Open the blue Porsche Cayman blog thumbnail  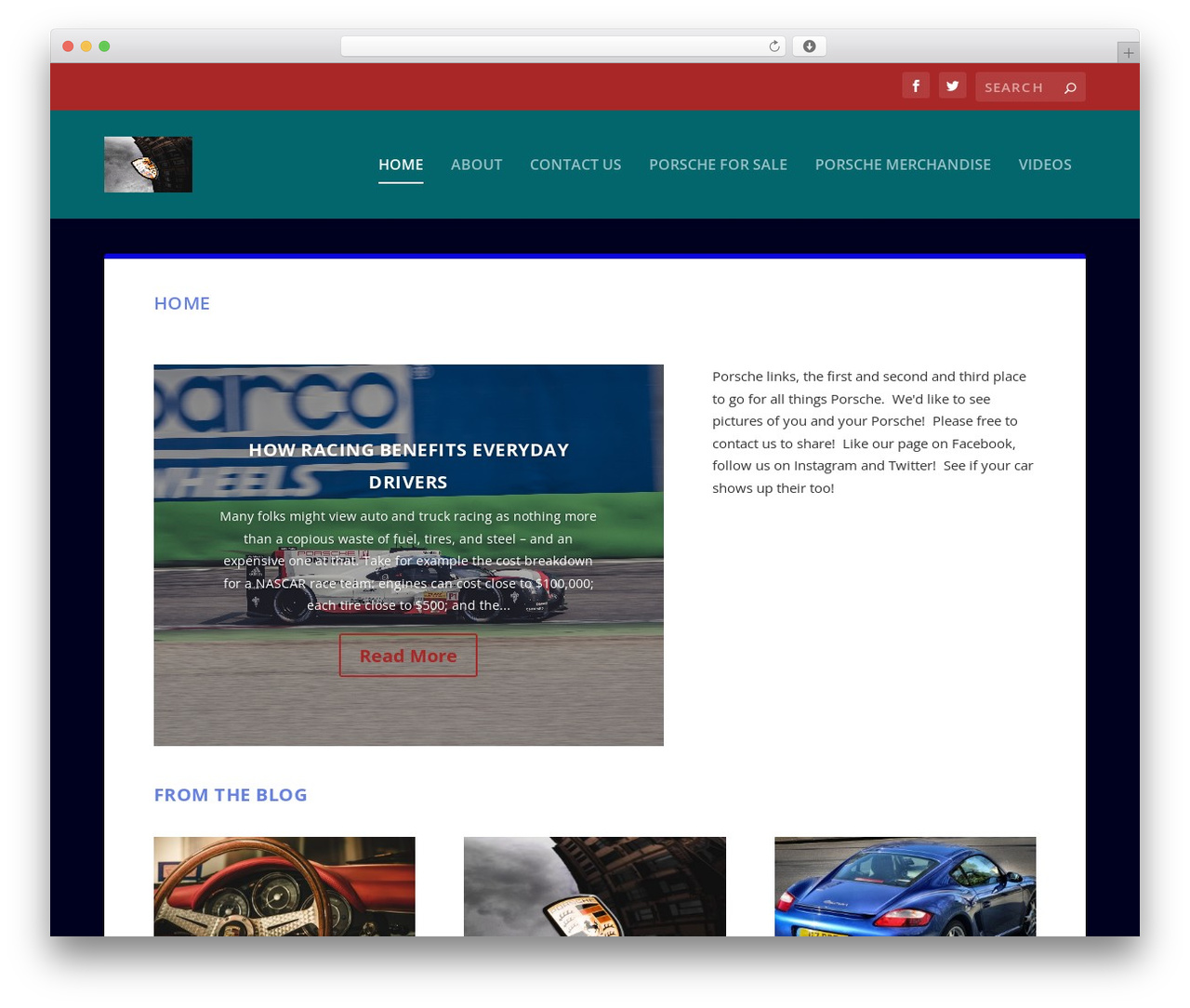tap(905, 886)
